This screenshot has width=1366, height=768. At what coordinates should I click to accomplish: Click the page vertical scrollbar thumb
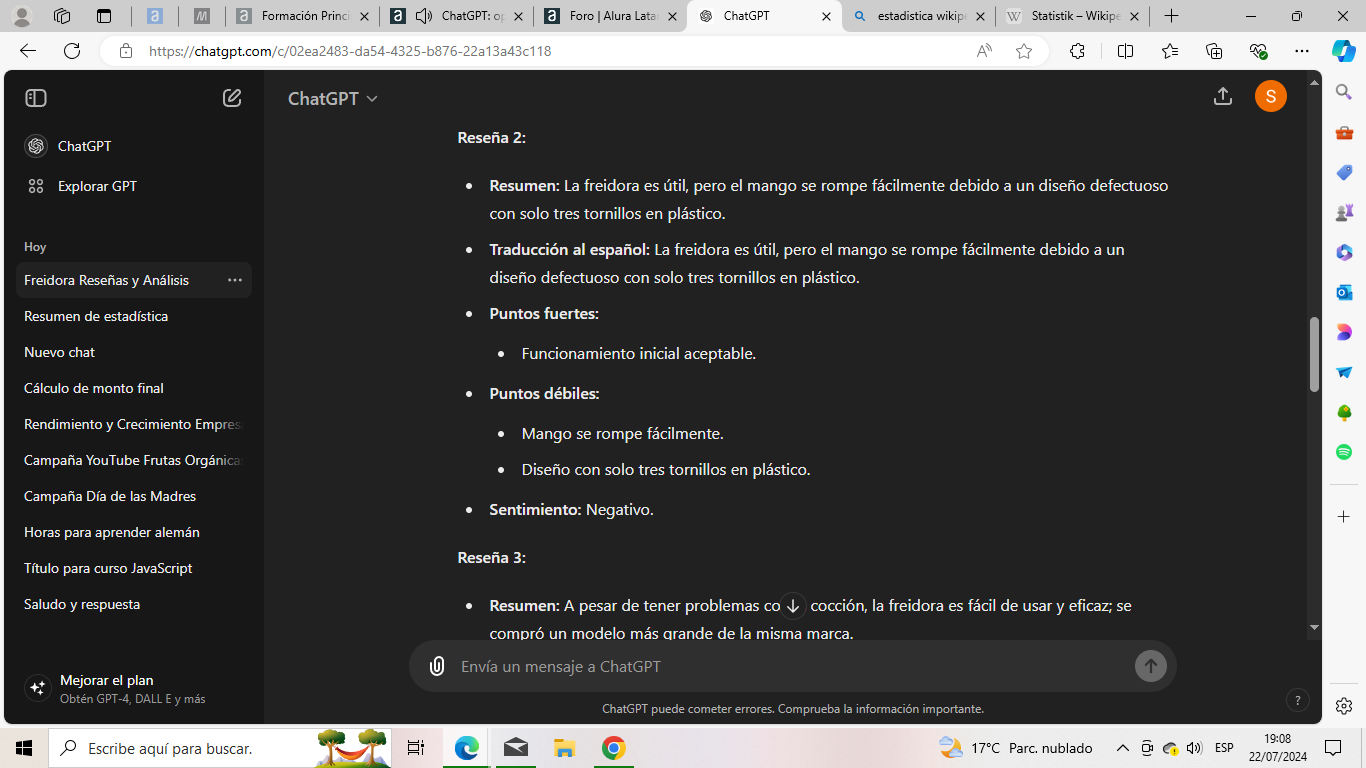tap(1314, 354)
